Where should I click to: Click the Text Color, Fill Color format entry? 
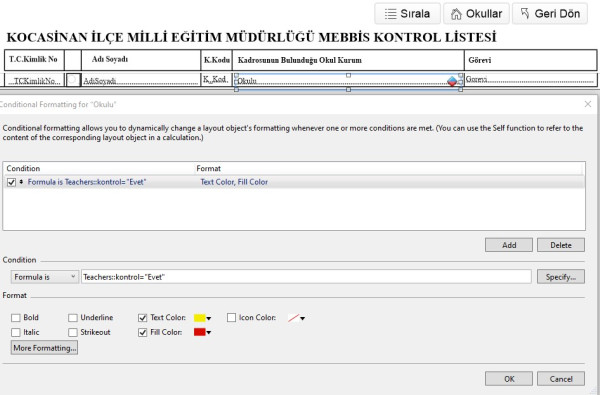tap(234, 182)
